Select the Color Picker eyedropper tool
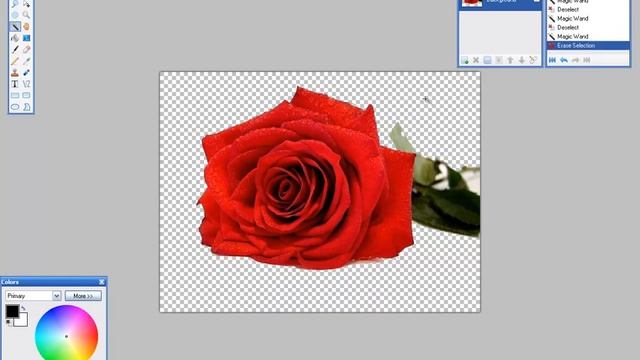The image size is (640, 360). pyautogui.click(x=26, y=61)
